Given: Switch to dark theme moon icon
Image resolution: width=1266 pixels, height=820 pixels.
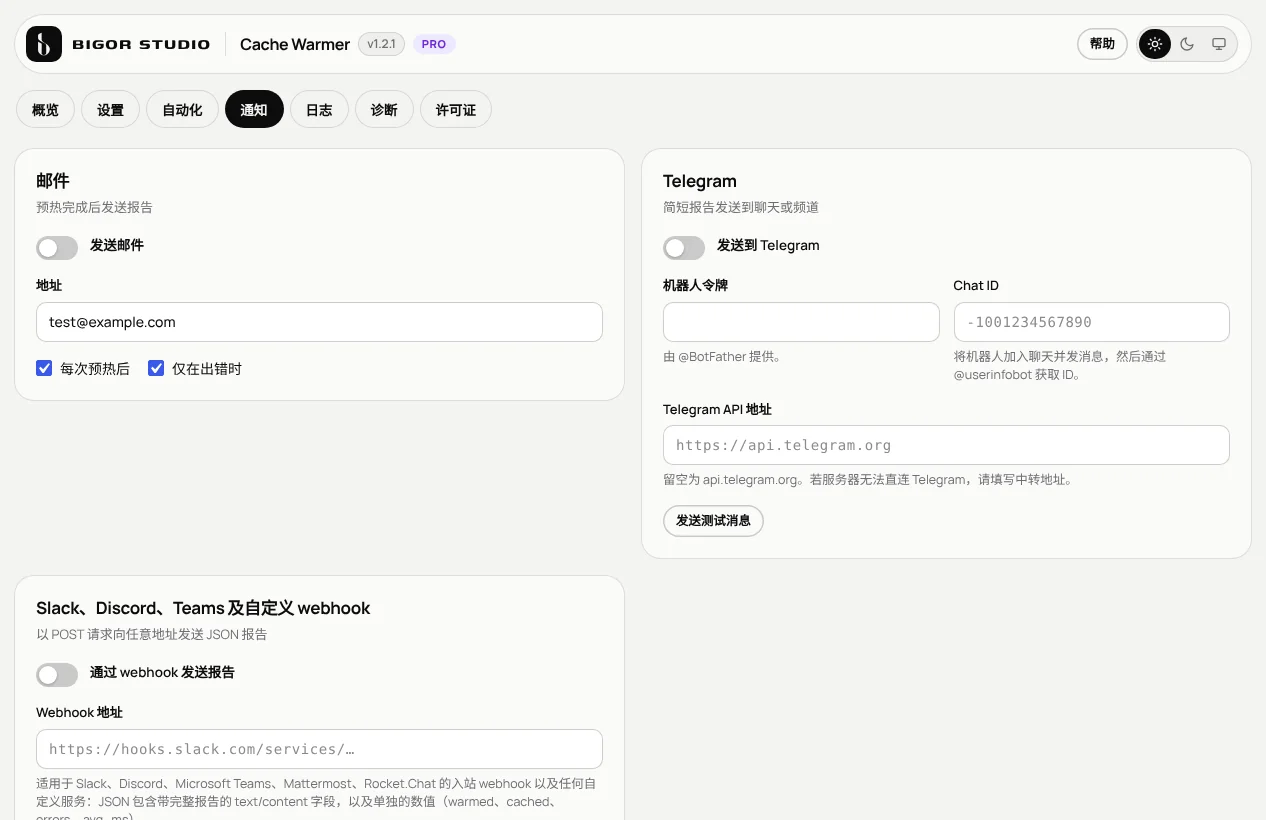Looking at the screenshot, I should tap(1187, 44).
